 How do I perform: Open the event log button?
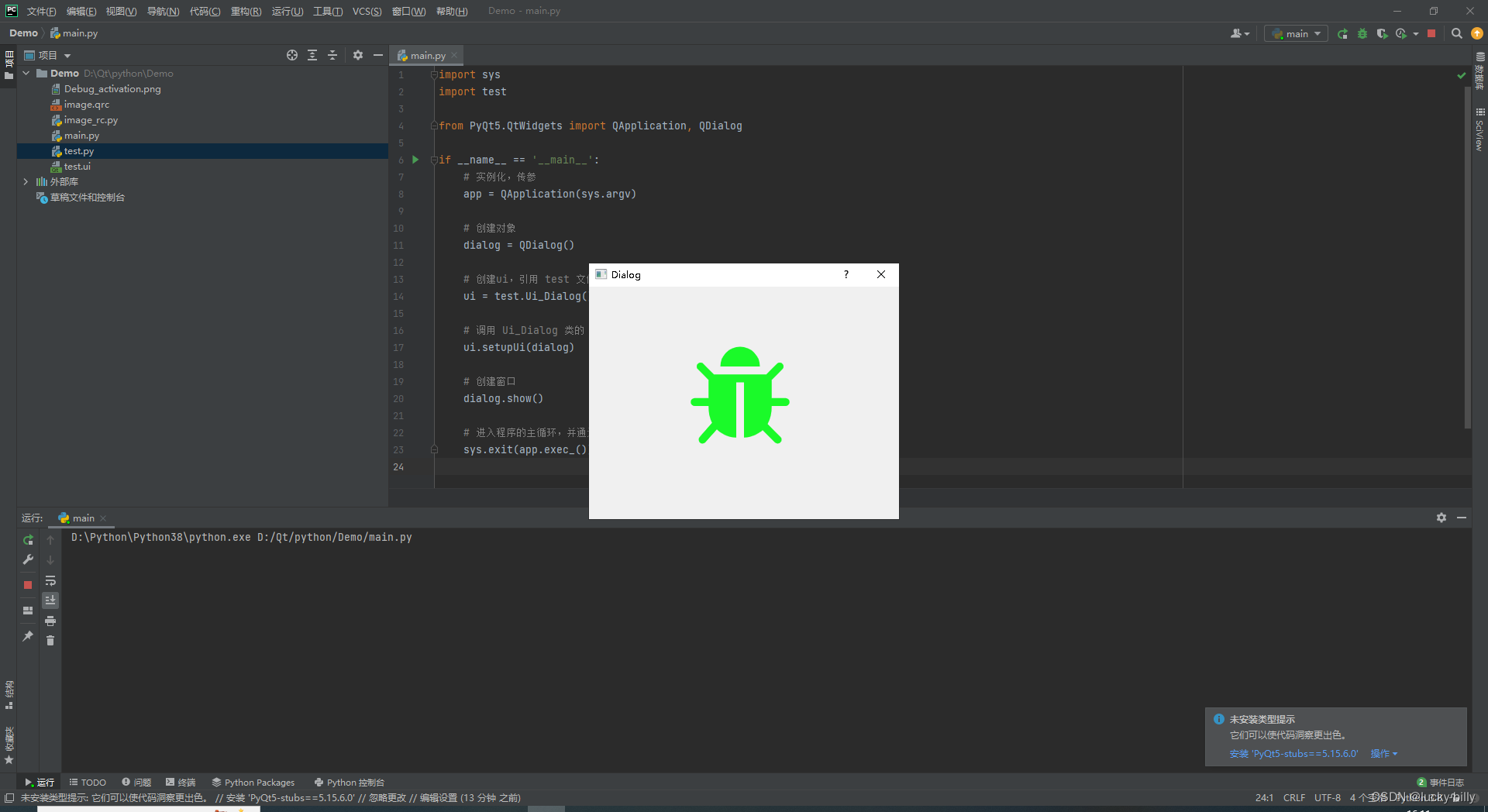click(1440, 783)
